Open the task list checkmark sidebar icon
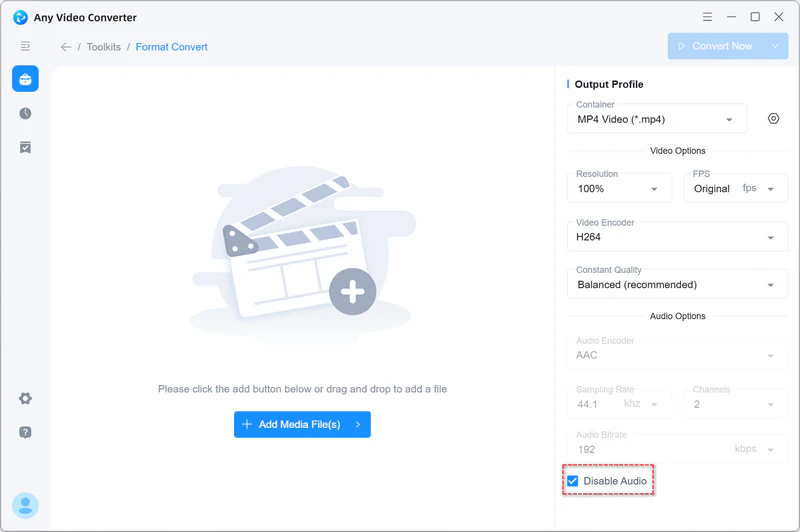 [26, 147]
